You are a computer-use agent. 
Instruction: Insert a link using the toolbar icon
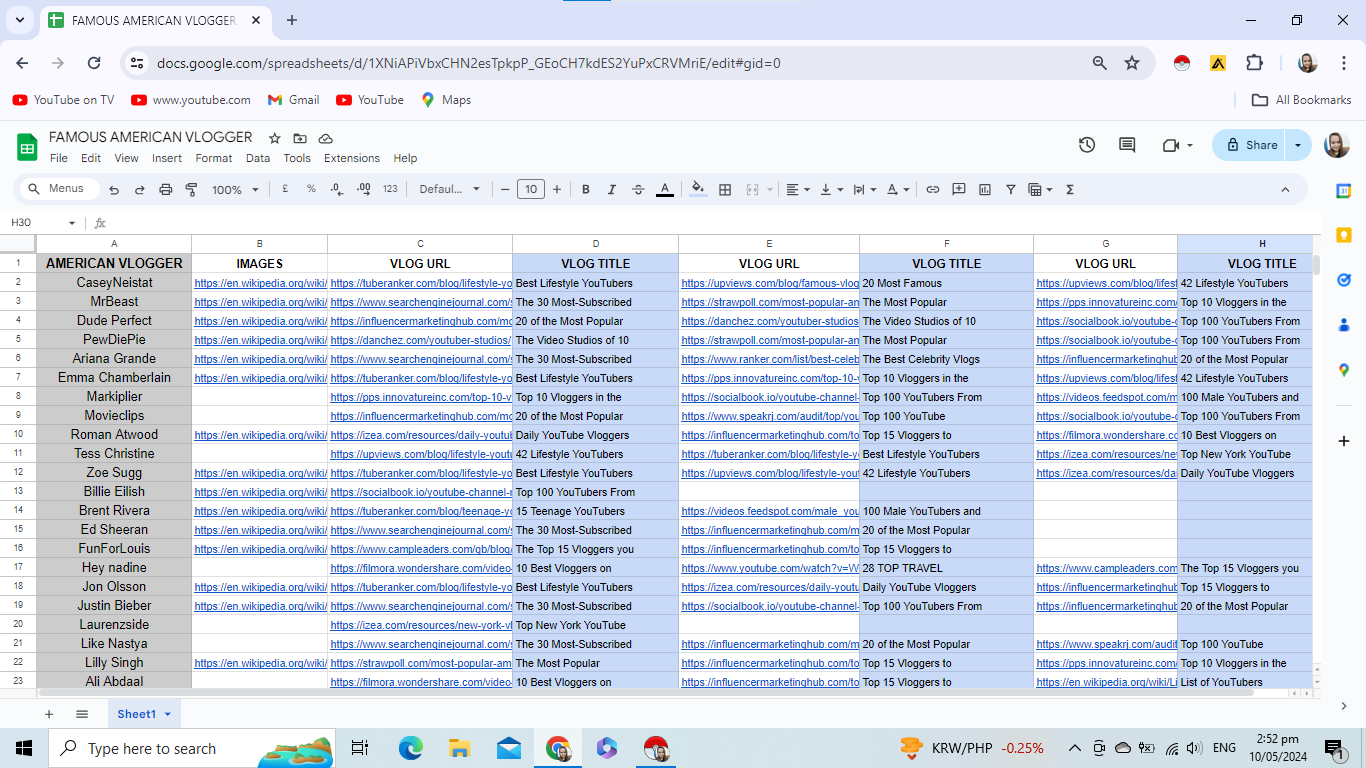933,189
